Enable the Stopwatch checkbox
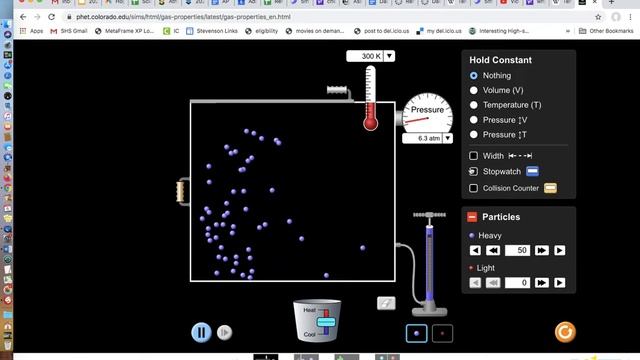 [x=473, y=171]
